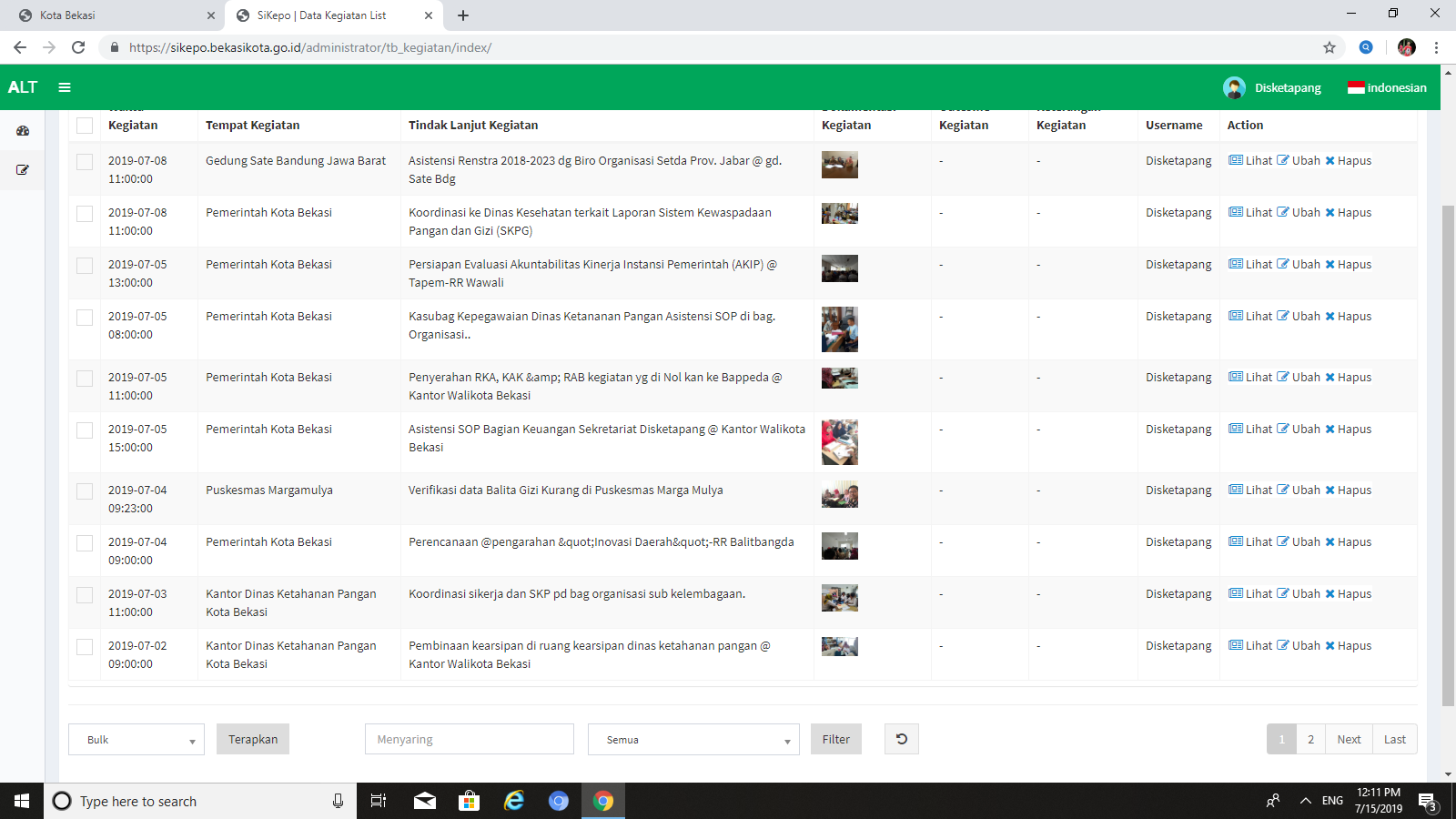Open Windows Start menu
Viewport: 1456px width, 819px height.
[22, 801]
